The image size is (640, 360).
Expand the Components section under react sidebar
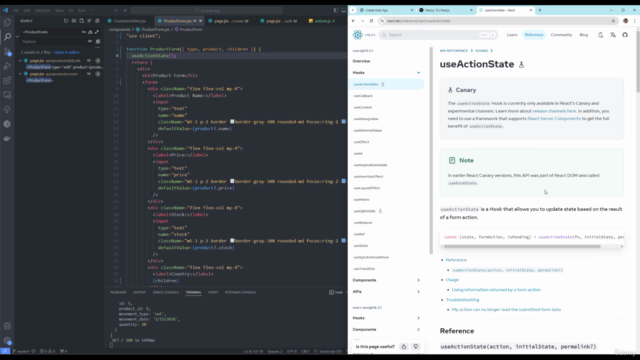(x=418, y=280)
